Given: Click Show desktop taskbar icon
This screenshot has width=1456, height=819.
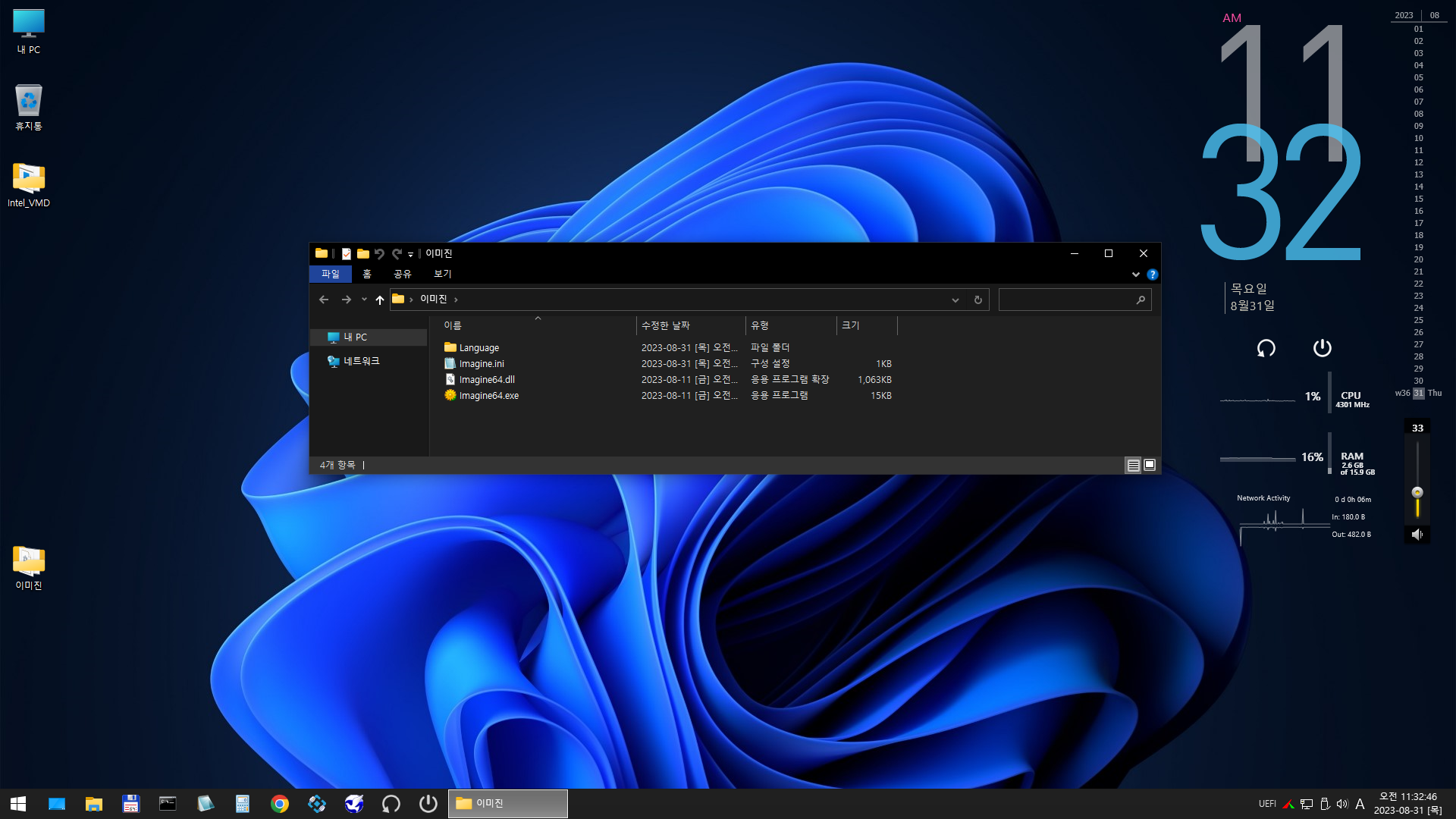Looking at the screenshot, I should click(57, 804).
